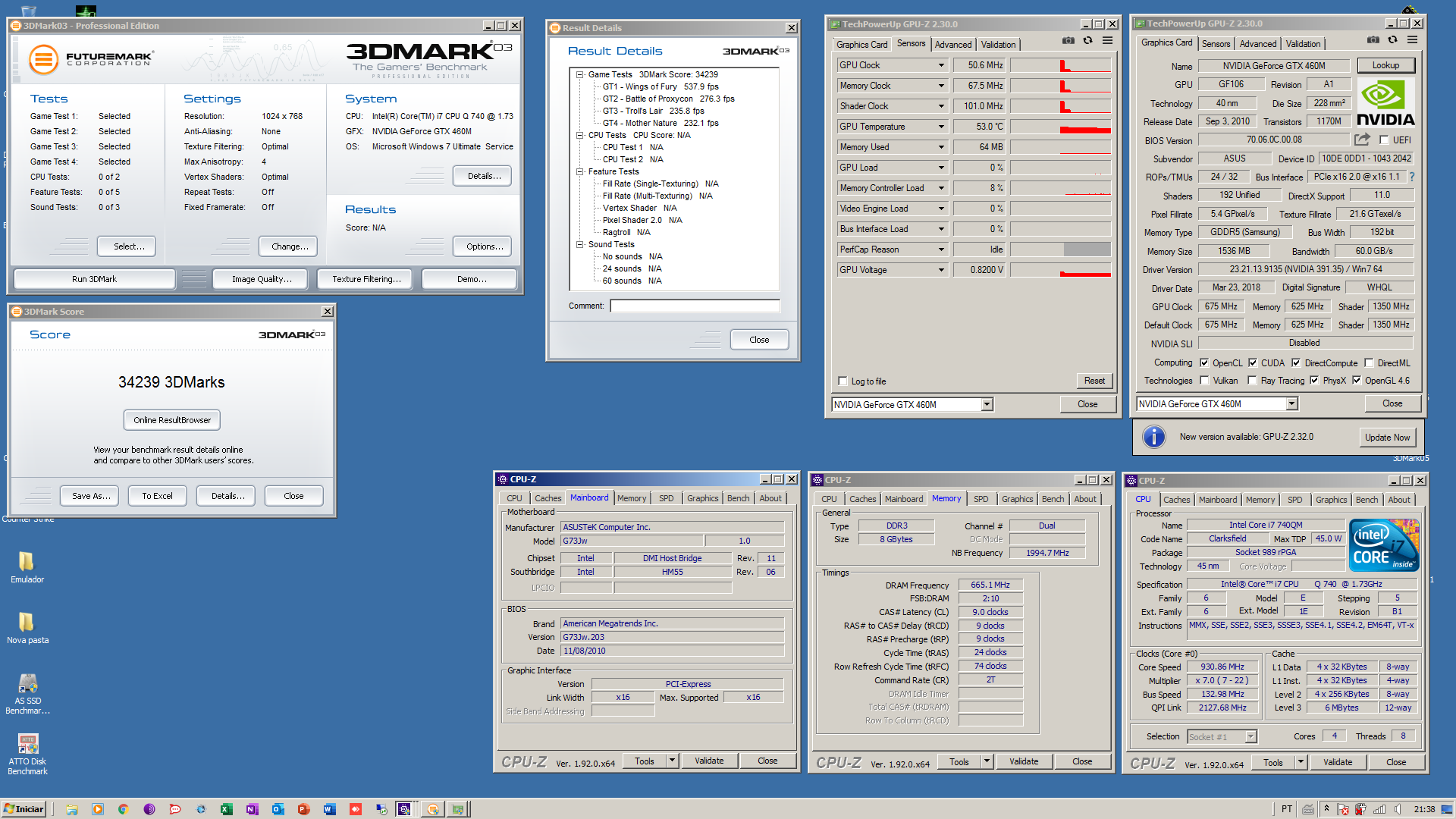Launch ATTO Disk Benchmark desktop icon

point(27,755)
